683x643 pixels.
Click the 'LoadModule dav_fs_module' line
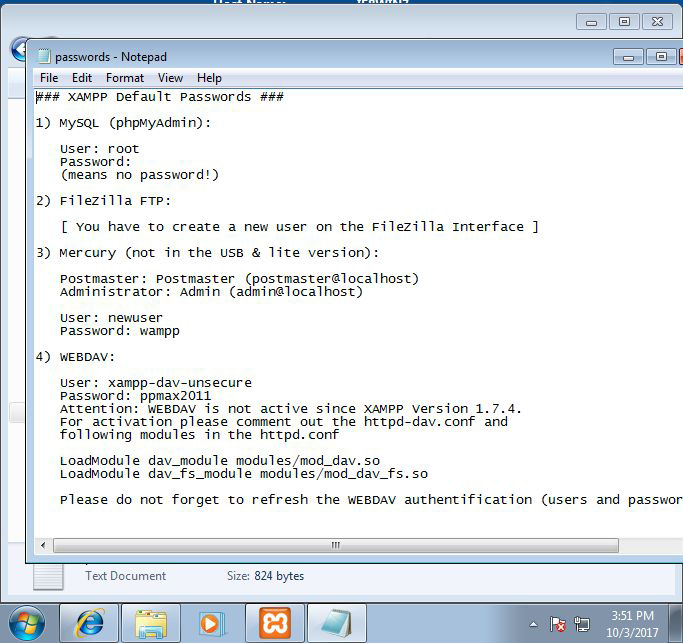(244, 474)
